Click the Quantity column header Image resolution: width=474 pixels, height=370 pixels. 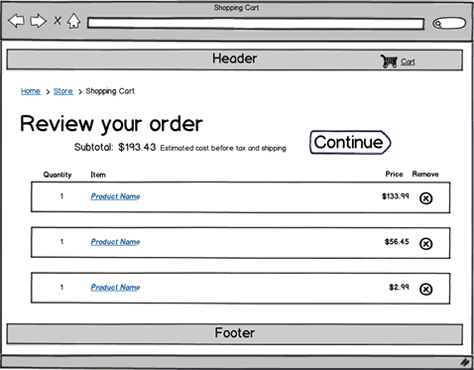tap(57, 175)
